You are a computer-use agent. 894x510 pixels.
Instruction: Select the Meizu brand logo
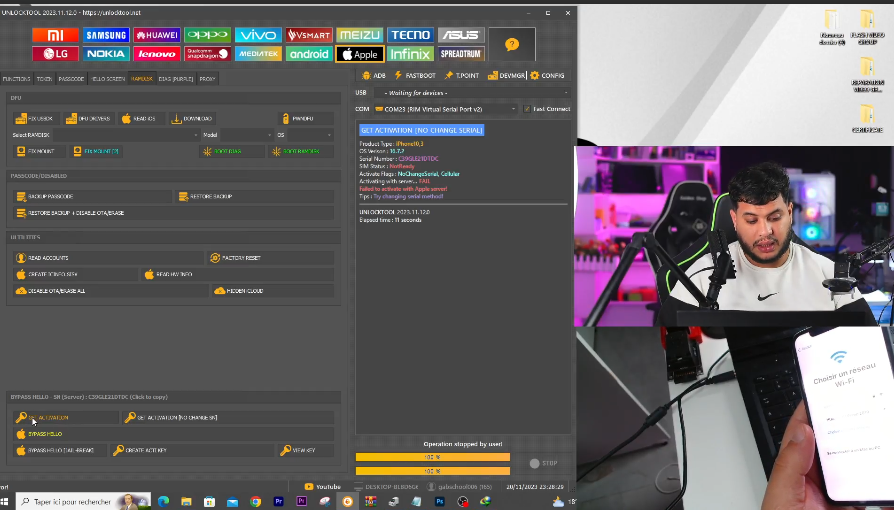tap(360, 35)
